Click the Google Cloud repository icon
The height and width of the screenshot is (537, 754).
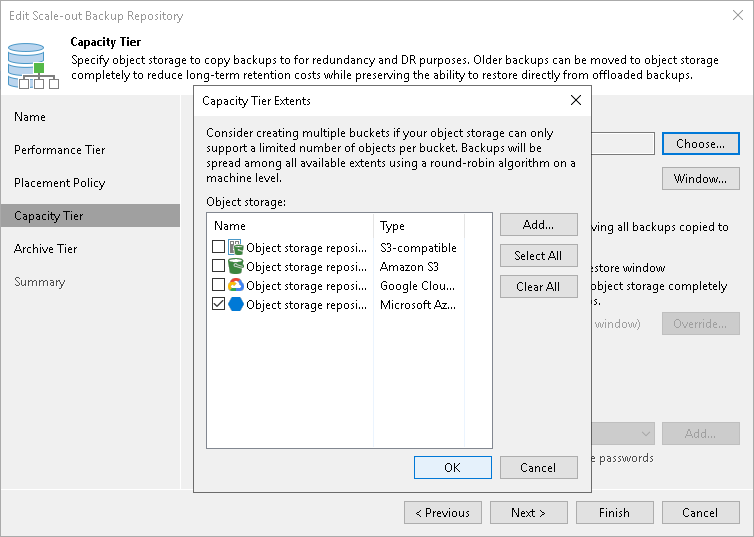[x=235, y=285]
